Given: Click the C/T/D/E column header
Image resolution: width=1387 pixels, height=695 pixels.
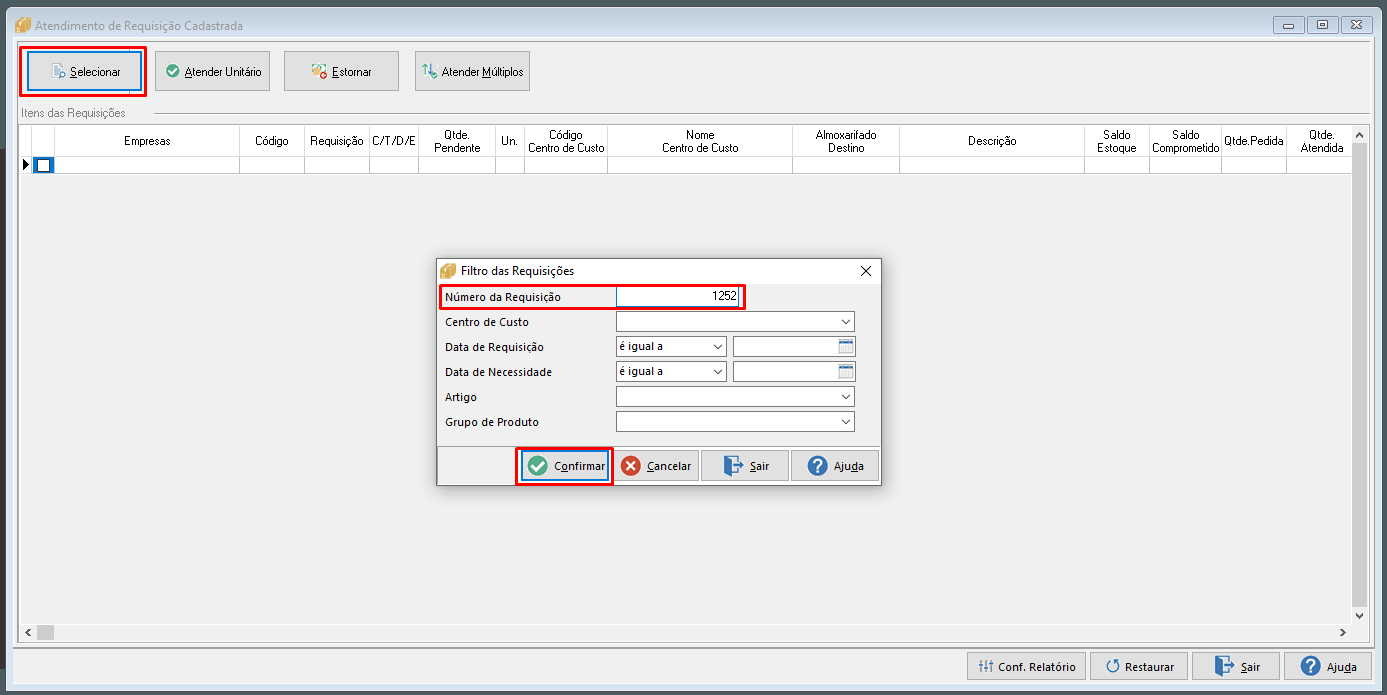Looking at the screenshot, I should [x=394, y=141].
